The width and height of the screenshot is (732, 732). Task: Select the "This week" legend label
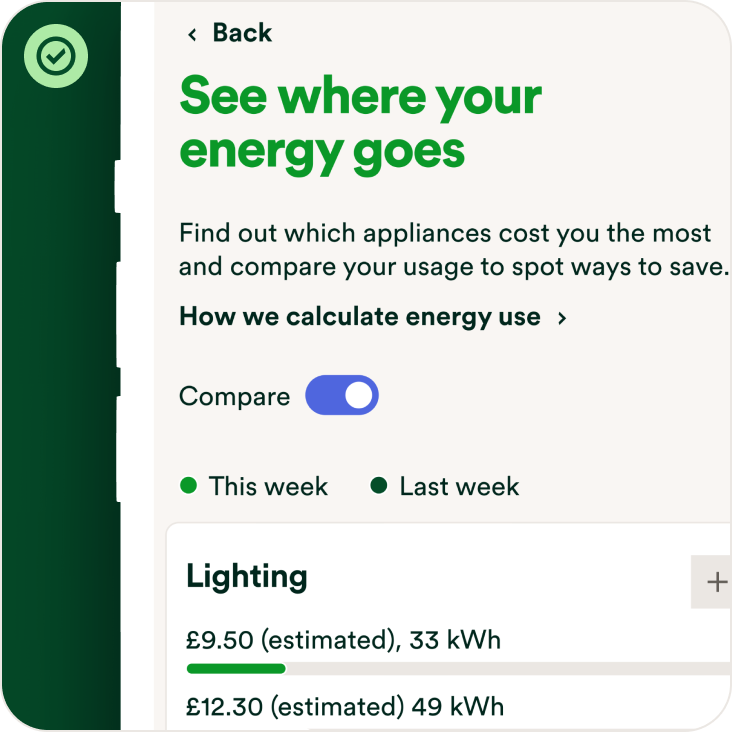point(268,487)
